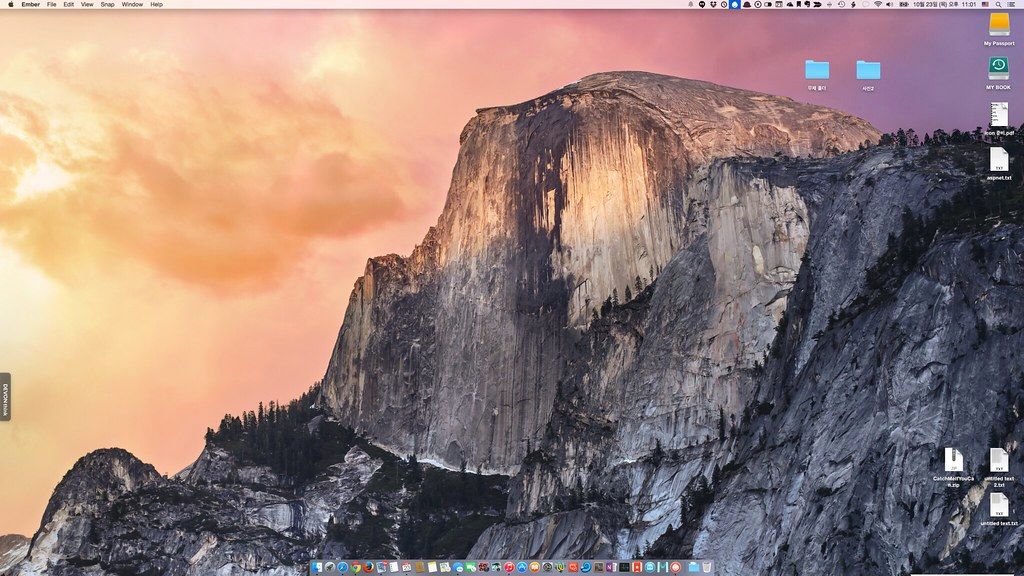Launch the App Store from the Dock
The image size is (1024, 576).
click(521, 567)
